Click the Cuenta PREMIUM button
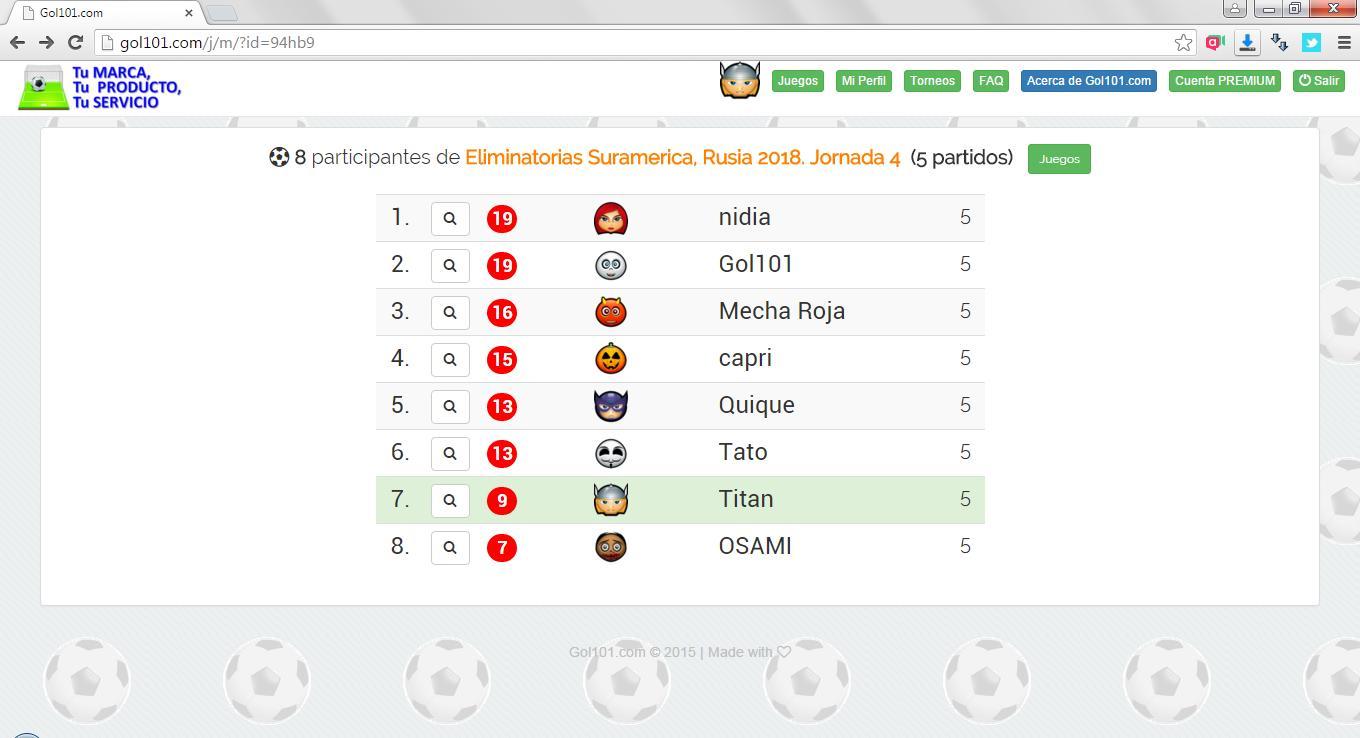1360x738 pixels. pos(1224,81)
